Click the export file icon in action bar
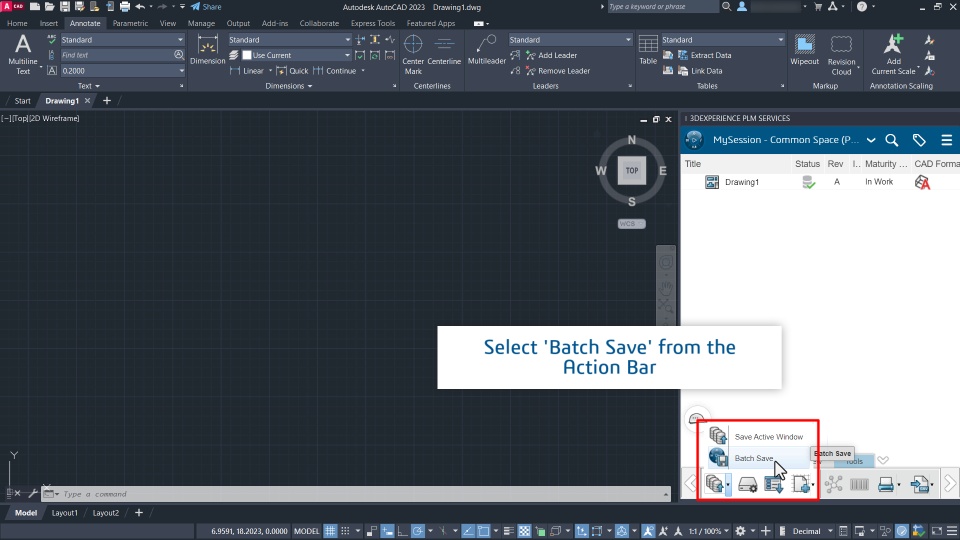The height and width of the screenshot is (540, 960). tap(918, 484)
